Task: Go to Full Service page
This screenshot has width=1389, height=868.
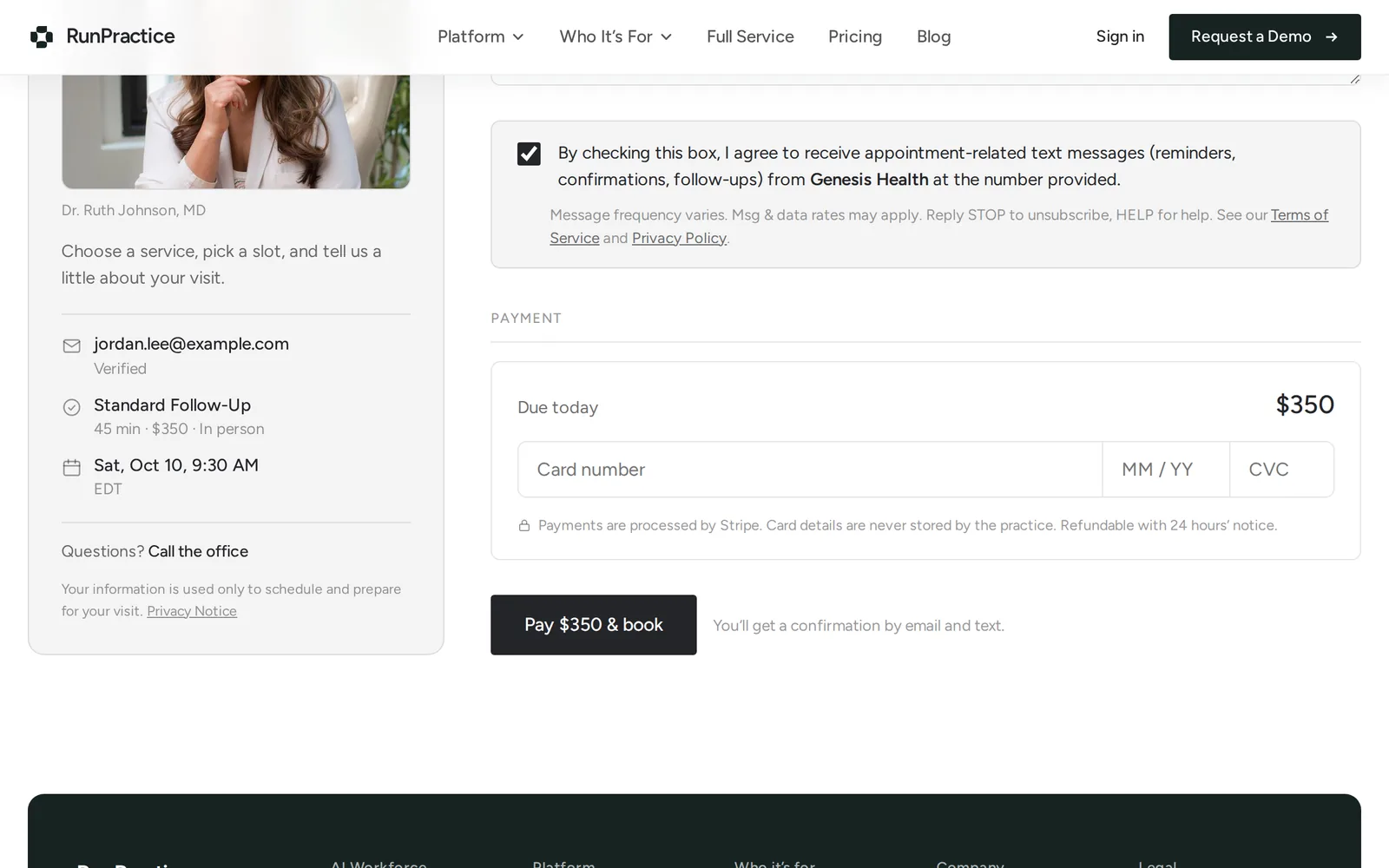Action: pos(750,36)
